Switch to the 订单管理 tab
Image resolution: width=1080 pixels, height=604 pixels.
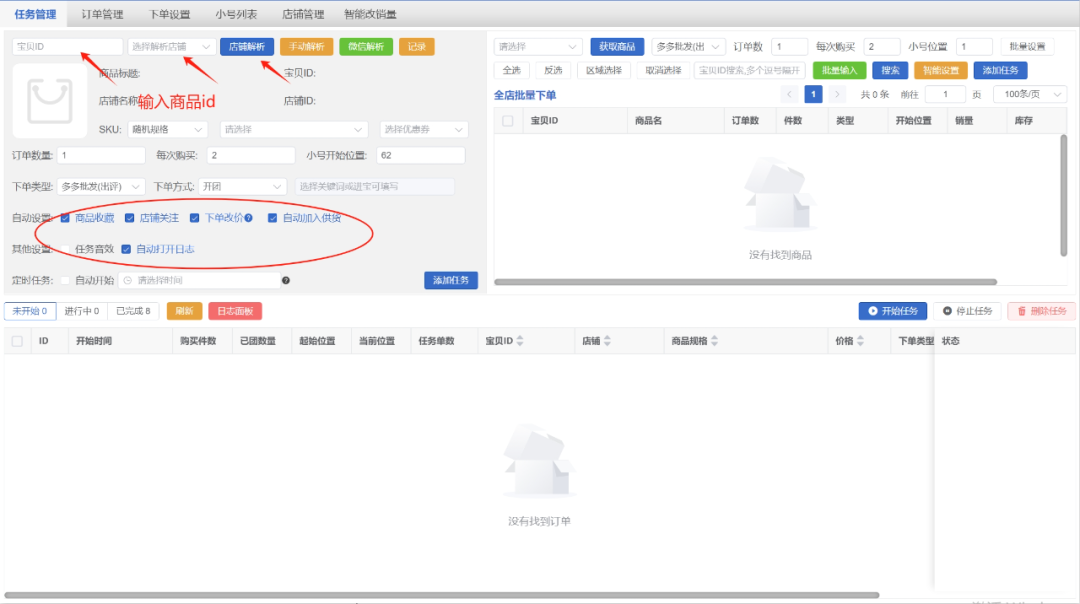(x=102, y=14)
